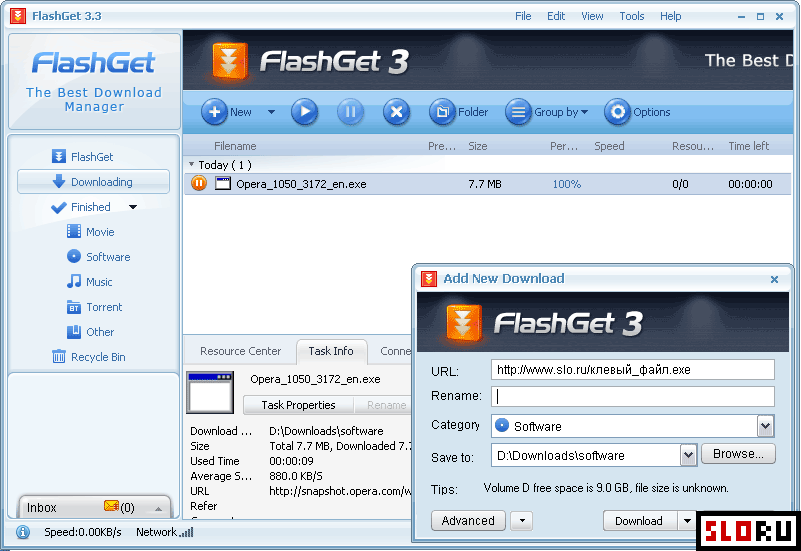Click the Advanced button
Image resolution: width=801 pixels, height=551 pixels.
click(x=468, y=520)
